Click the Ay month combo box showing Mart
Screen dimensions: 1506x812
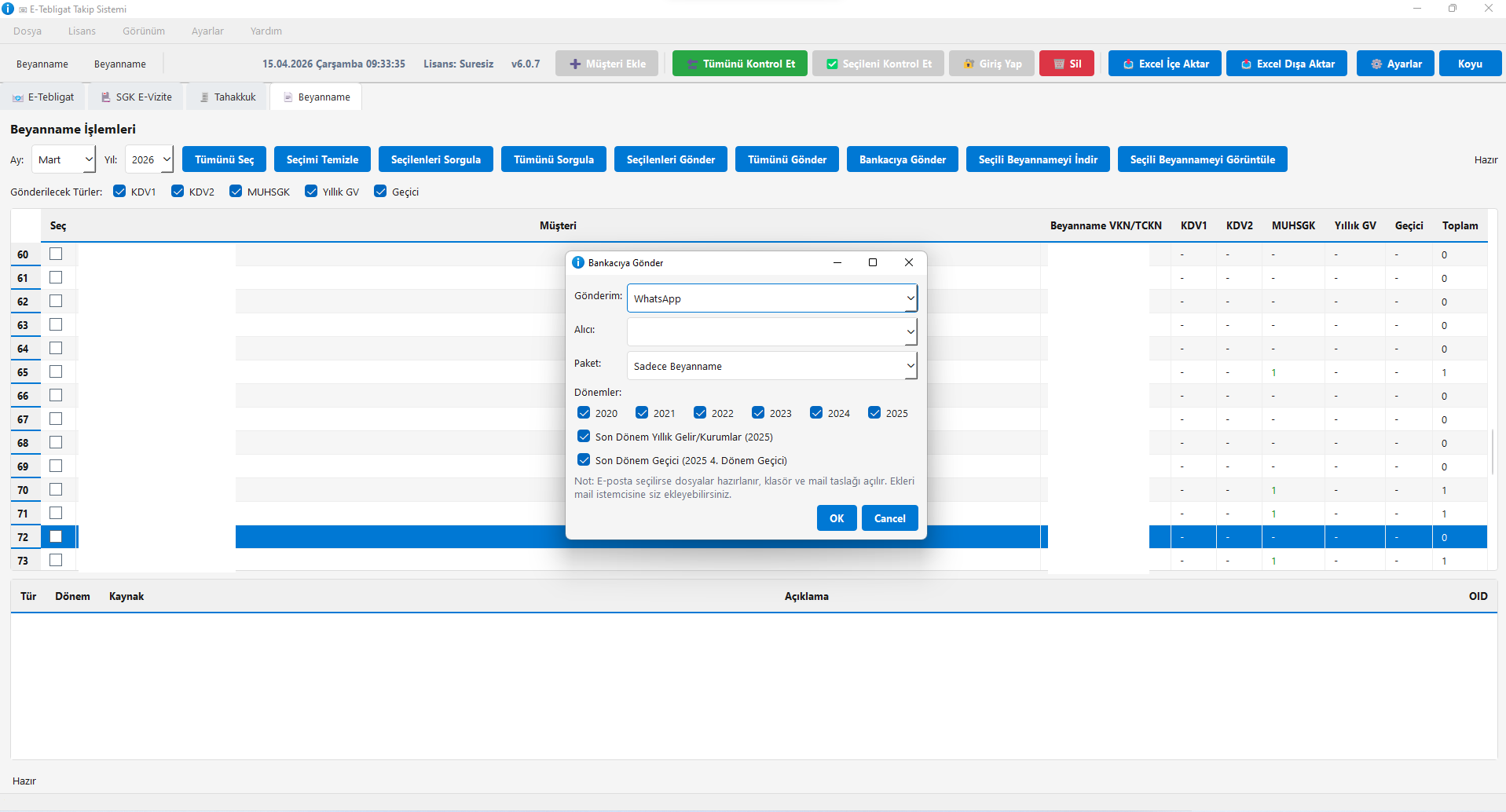coord(64,159)
